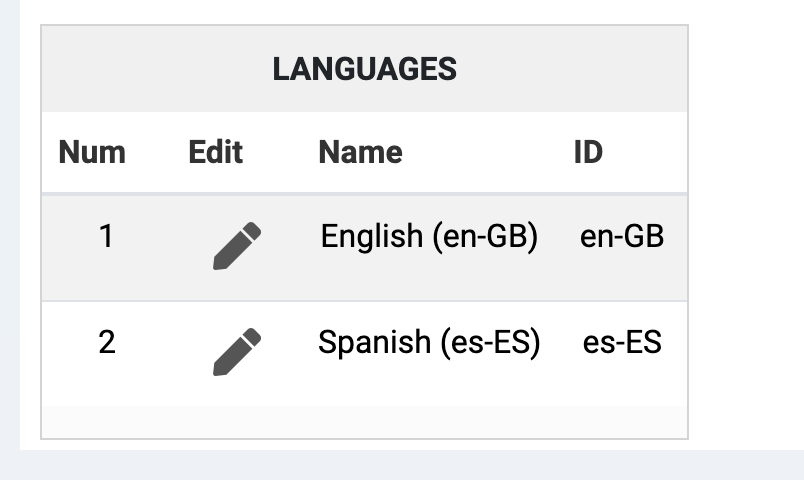Screen dimensions: 804x480
Task: Click the LANGUAGES table title
Action: tap(364, 69)
